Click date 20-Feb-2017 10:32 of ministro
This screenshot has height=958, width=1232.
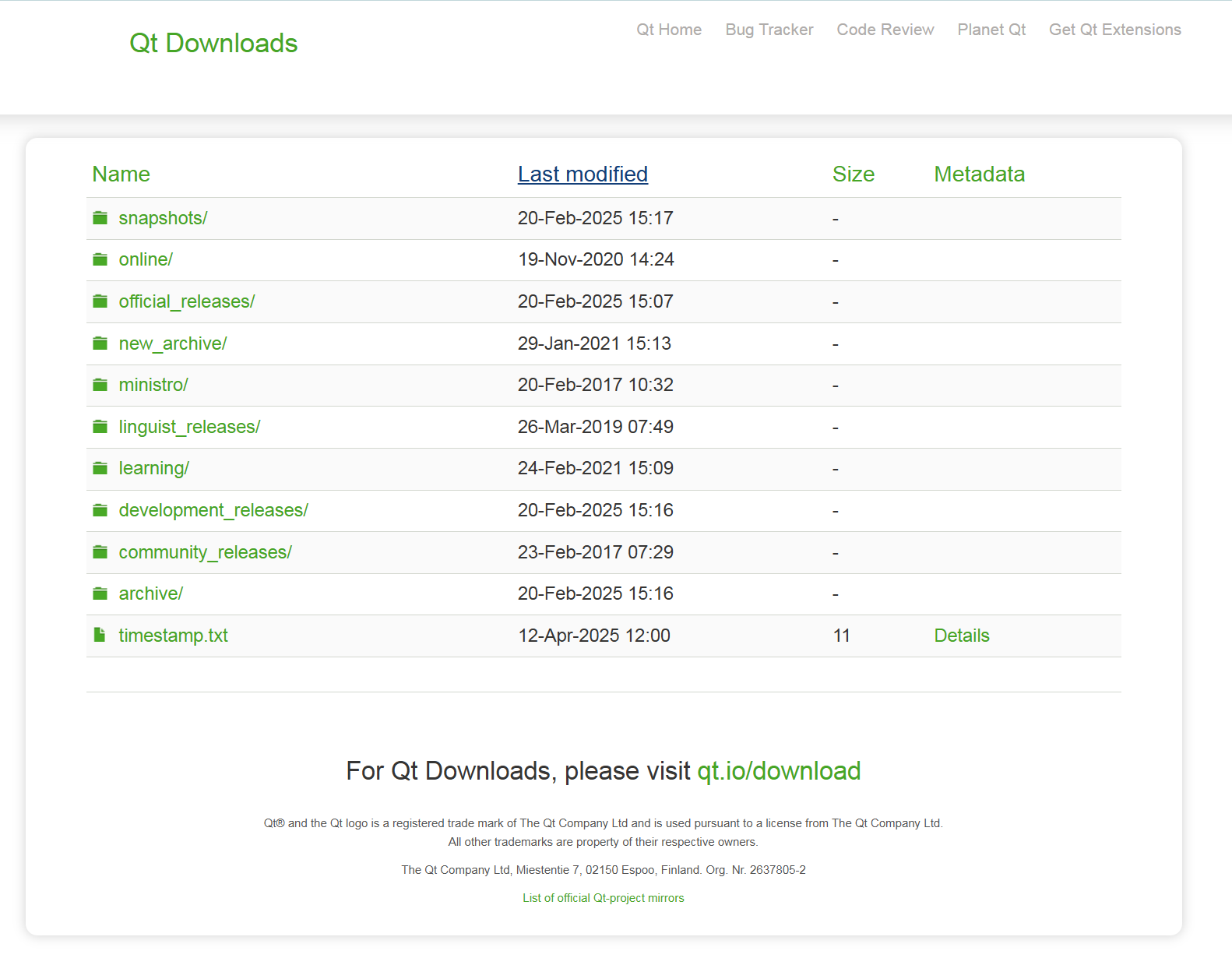point(596,385)
